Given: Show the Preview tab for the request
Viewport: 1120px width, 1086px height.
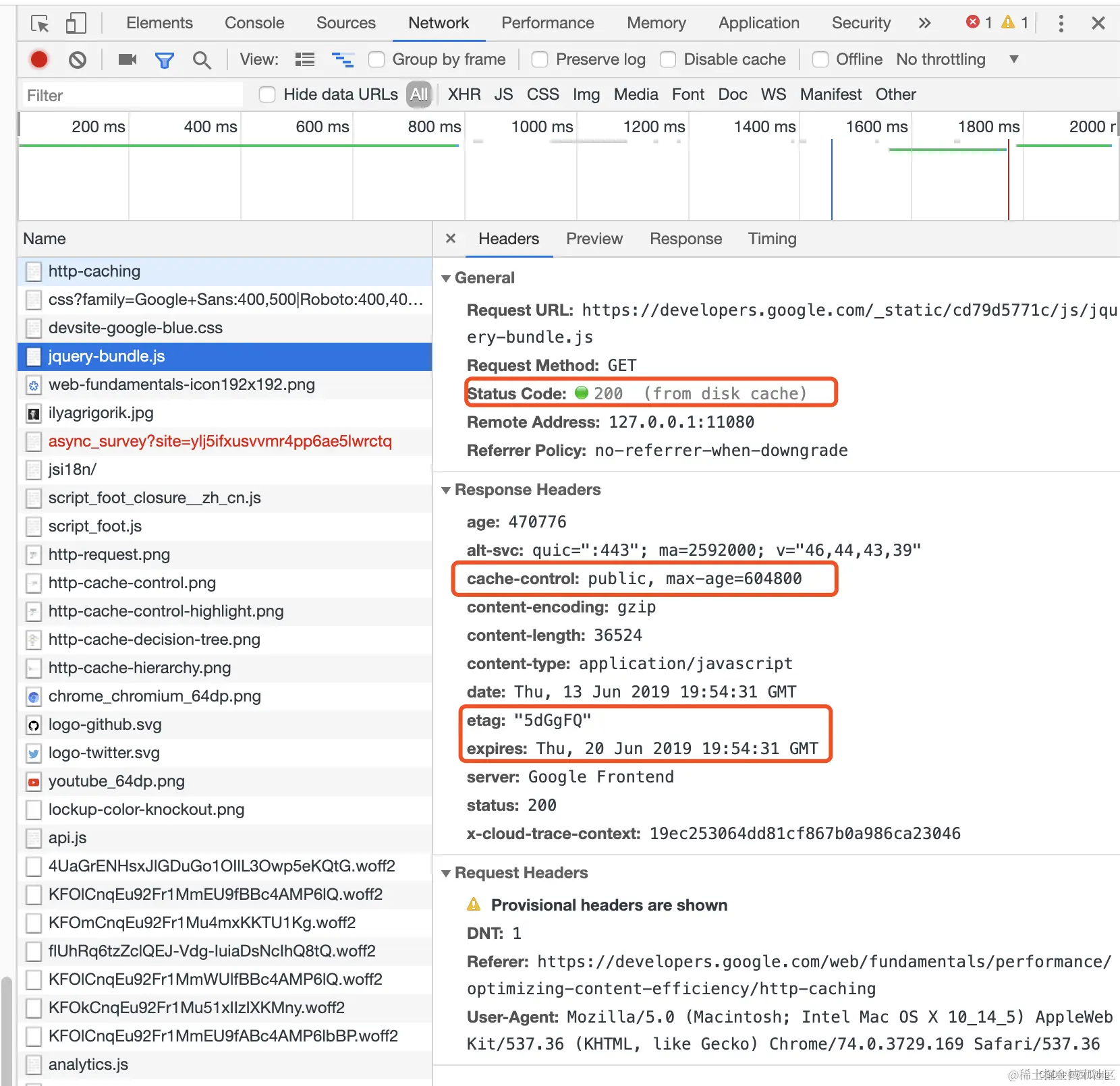Looking at the screenshot, I should tap(594, 239).
